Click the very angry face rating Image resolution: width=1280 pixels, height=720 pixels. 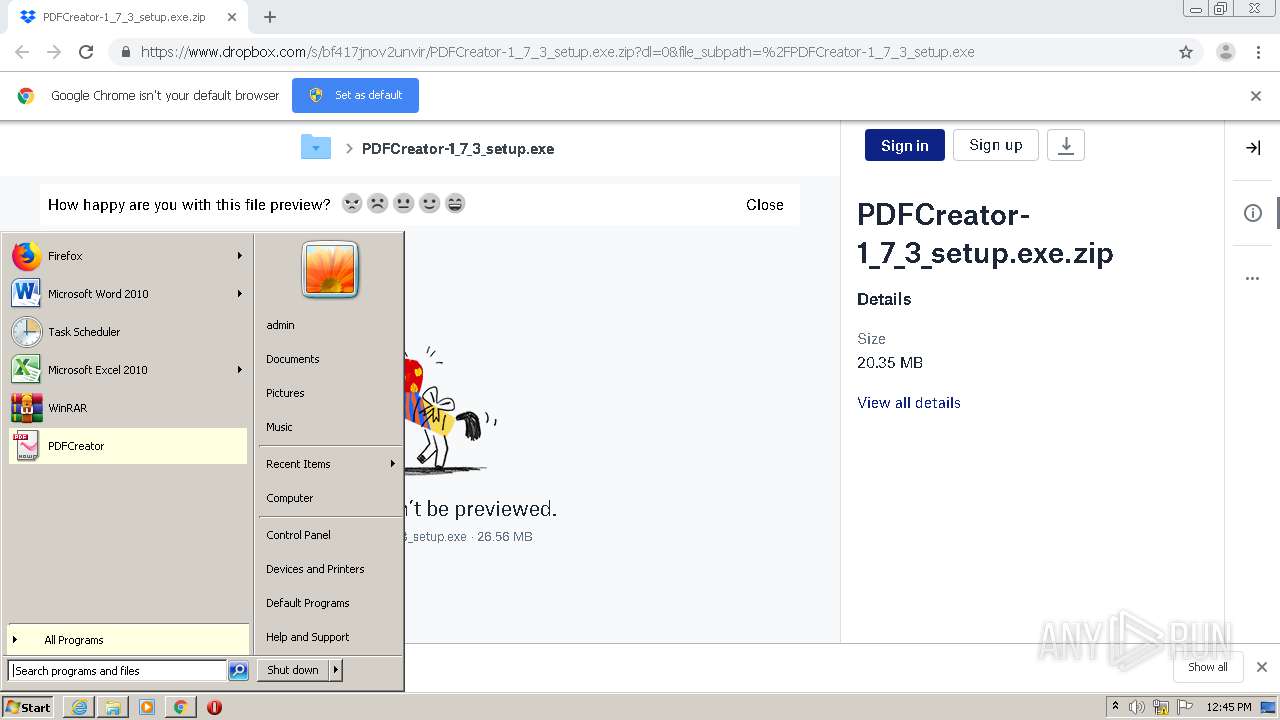pyautogui.click(x=352, y=204)
